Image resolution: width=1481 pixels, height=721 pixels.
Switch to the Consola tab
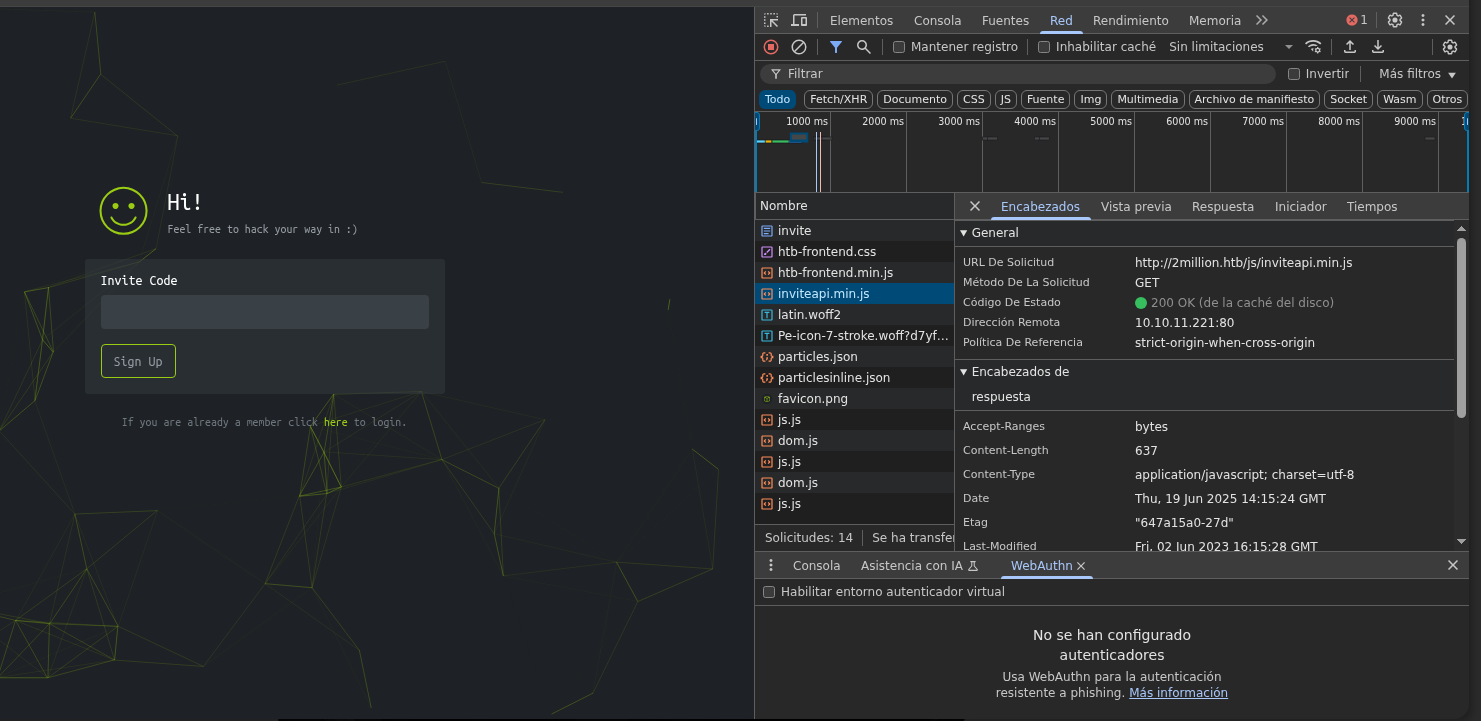tap(937, 20)
